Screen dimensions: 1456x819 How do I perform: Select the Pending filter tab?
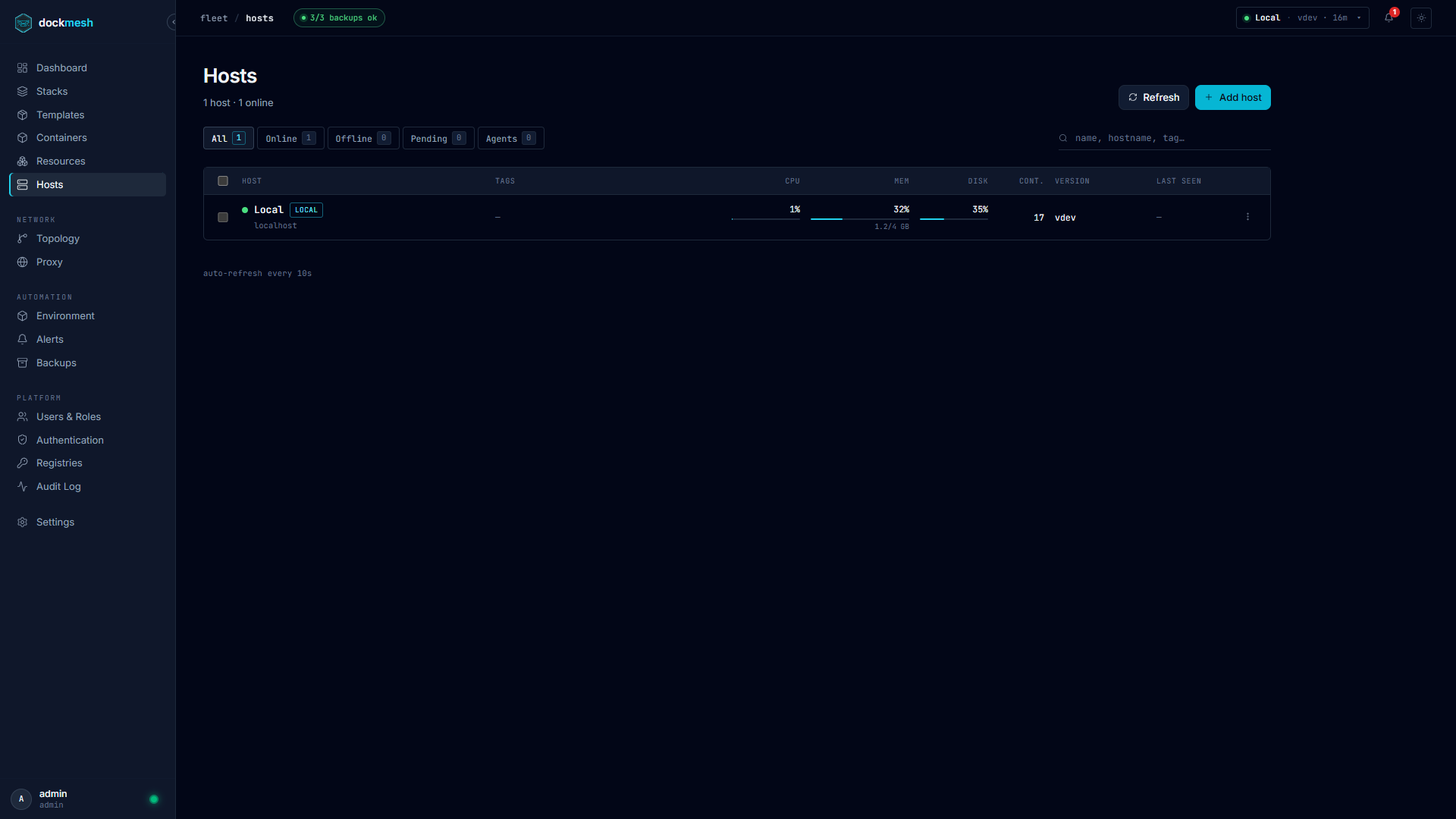(438, 138)
